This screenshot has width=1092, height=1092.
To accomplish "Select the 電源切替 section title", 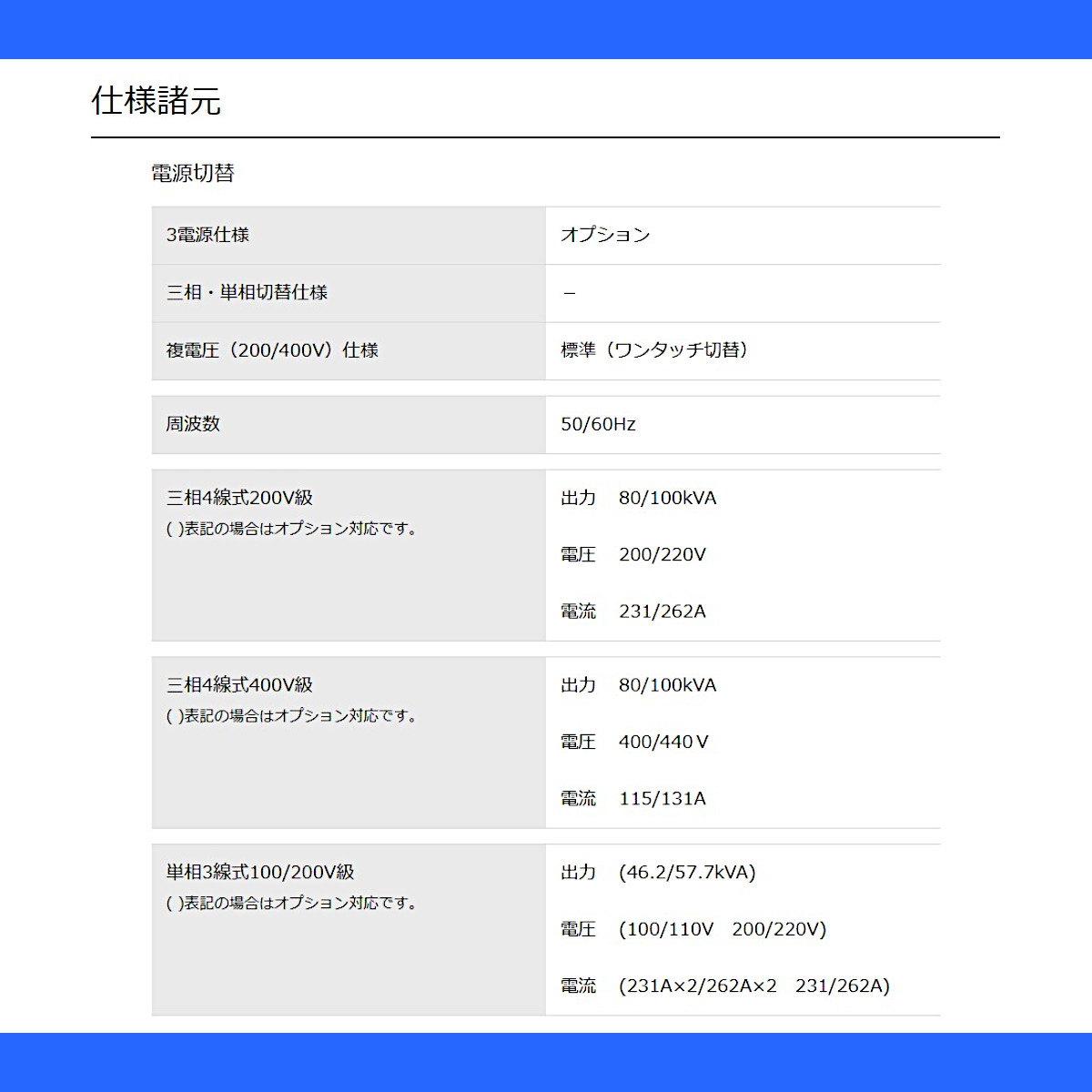I will pos(193,173).
